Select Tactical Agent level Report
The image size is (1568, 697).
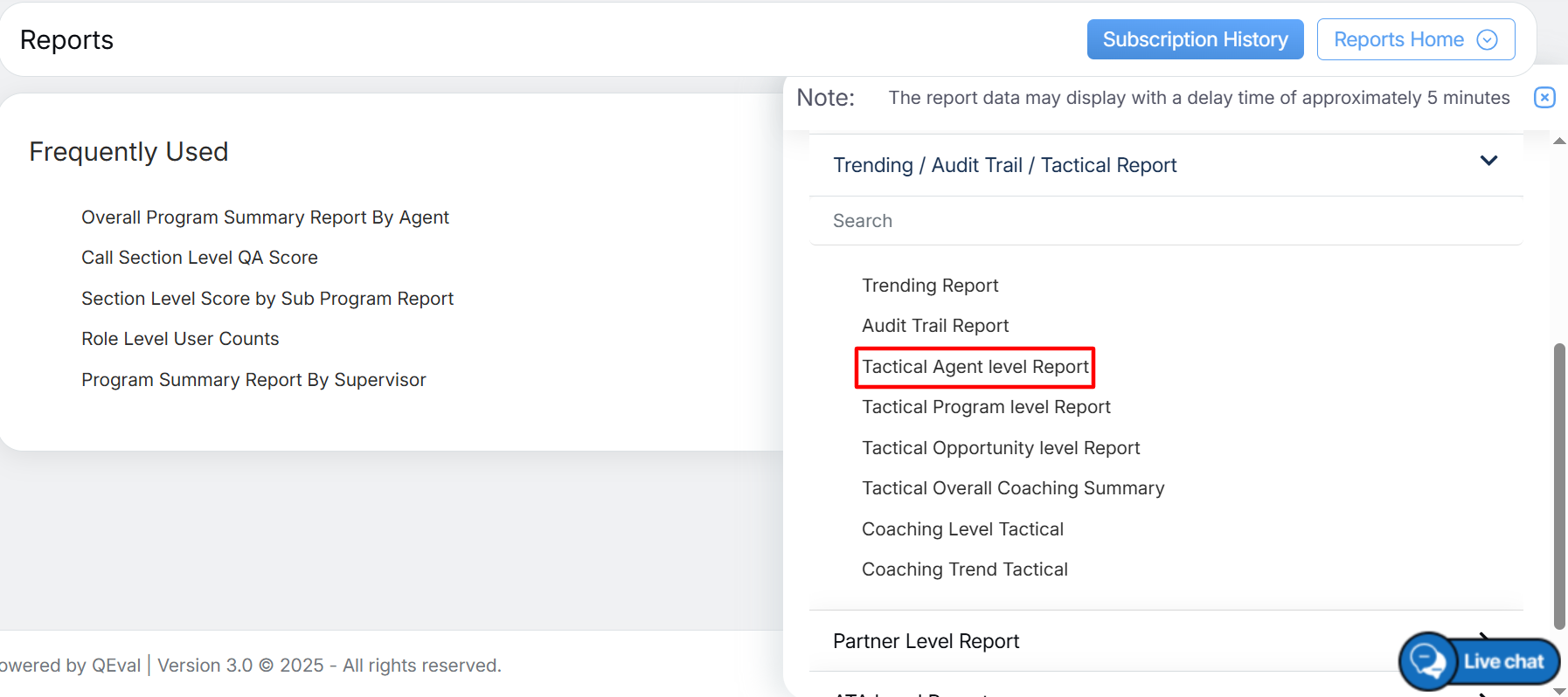pyautogui.click(x=975, y=367)
